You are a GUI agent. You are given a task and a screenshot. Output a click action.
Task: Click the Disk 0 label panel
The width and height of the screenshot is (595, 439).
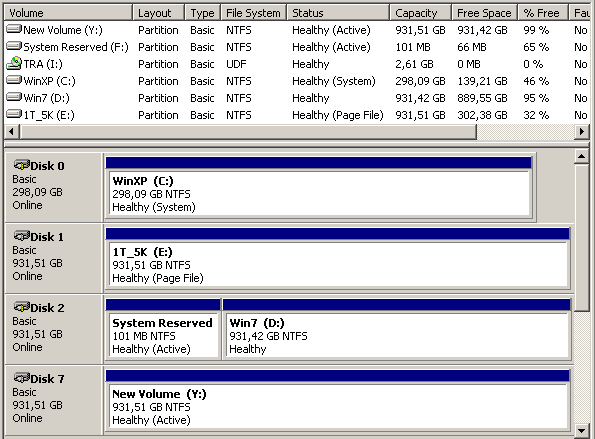(54, 187)
